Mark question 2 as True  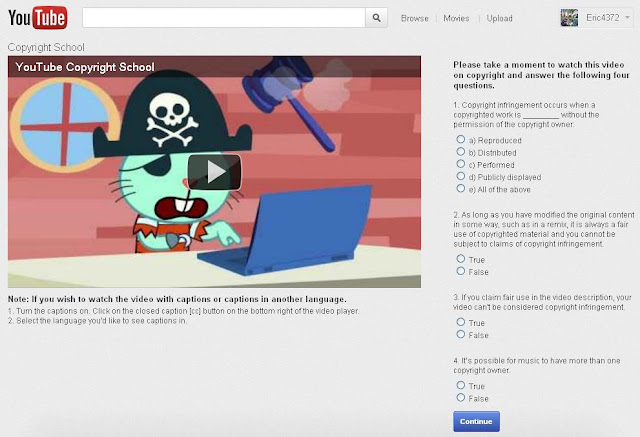(x=461, y=259)
